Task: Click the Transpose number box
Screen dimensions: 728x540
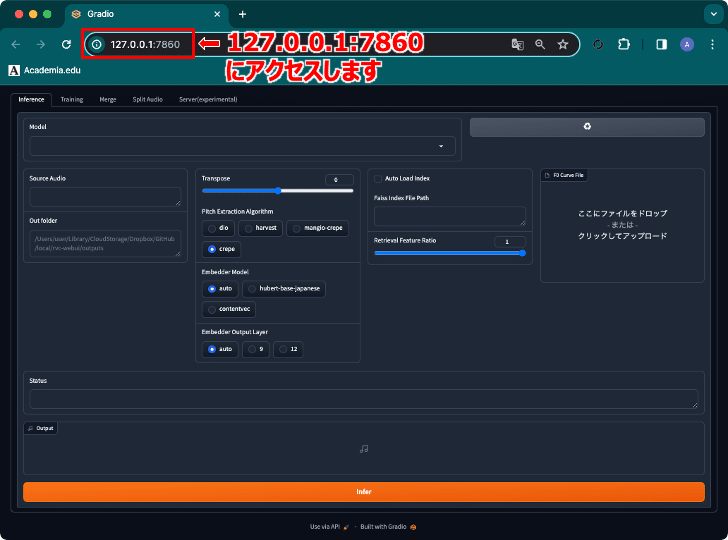Action: tap(339, 180)
